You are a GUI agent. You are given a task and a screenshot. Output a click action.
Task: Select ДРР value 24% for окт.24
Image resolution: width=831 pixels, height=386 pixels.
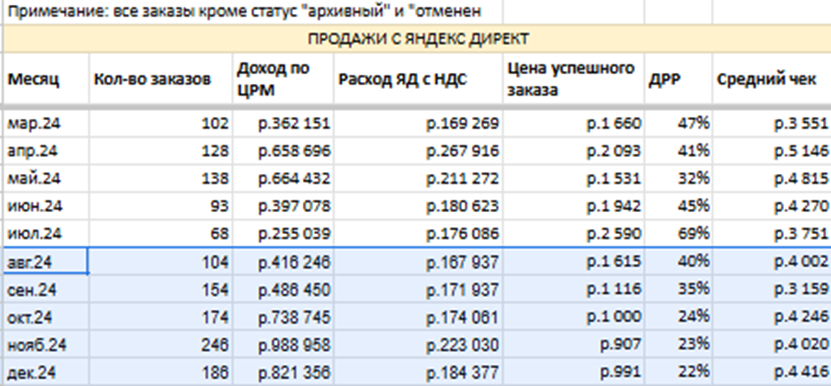click(678, 317)
